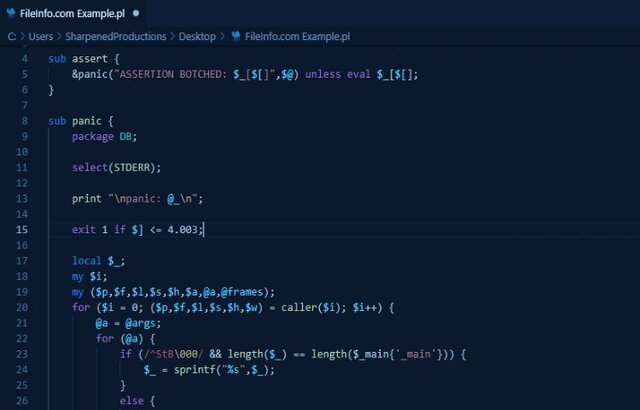
Task: Click '@a = @args;' line
Action: (129, 324)
